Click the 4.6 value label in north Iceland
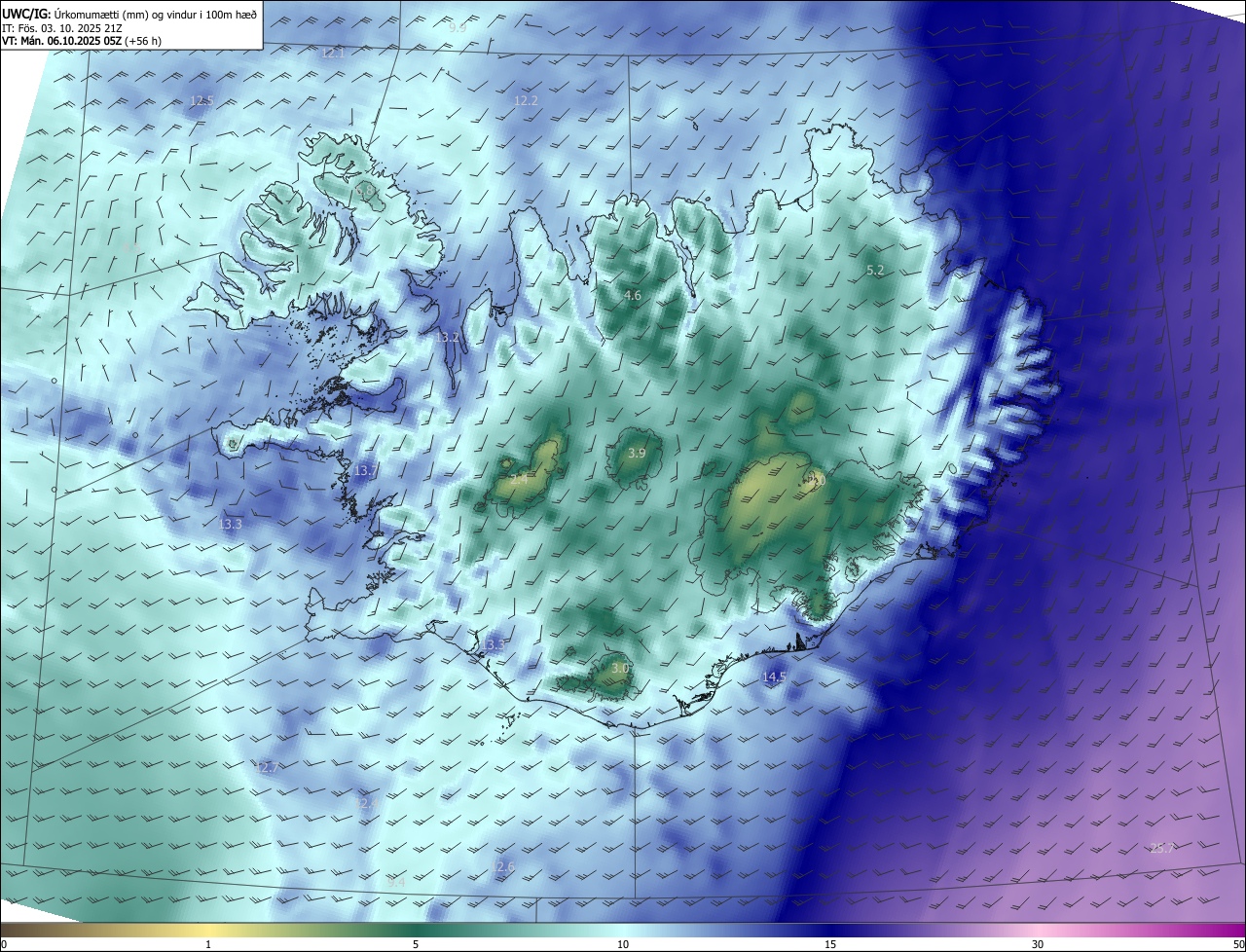 (633, 296)
